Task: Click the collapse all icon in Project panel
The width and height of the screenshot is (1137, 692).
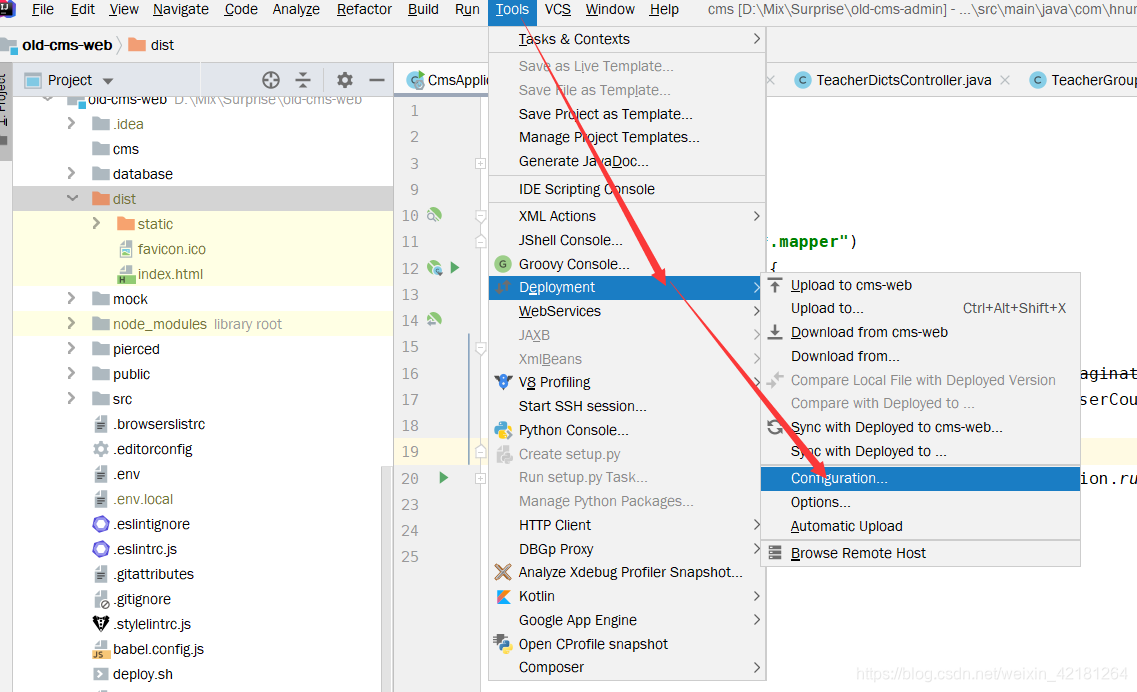Action: point(303,80)
